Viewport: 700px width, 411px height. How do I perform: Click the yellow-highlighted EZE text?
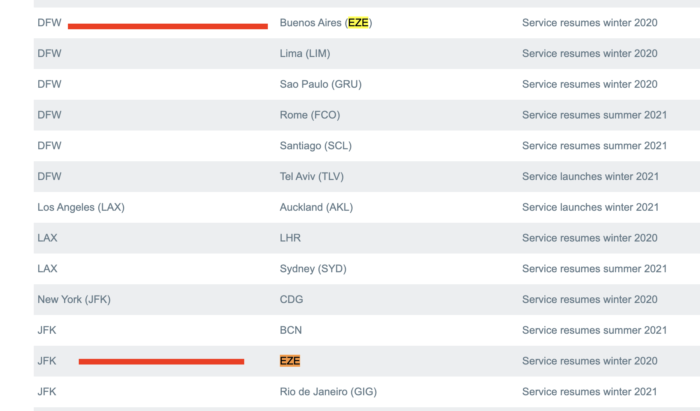pyautogui.click(x=358, y=22)
